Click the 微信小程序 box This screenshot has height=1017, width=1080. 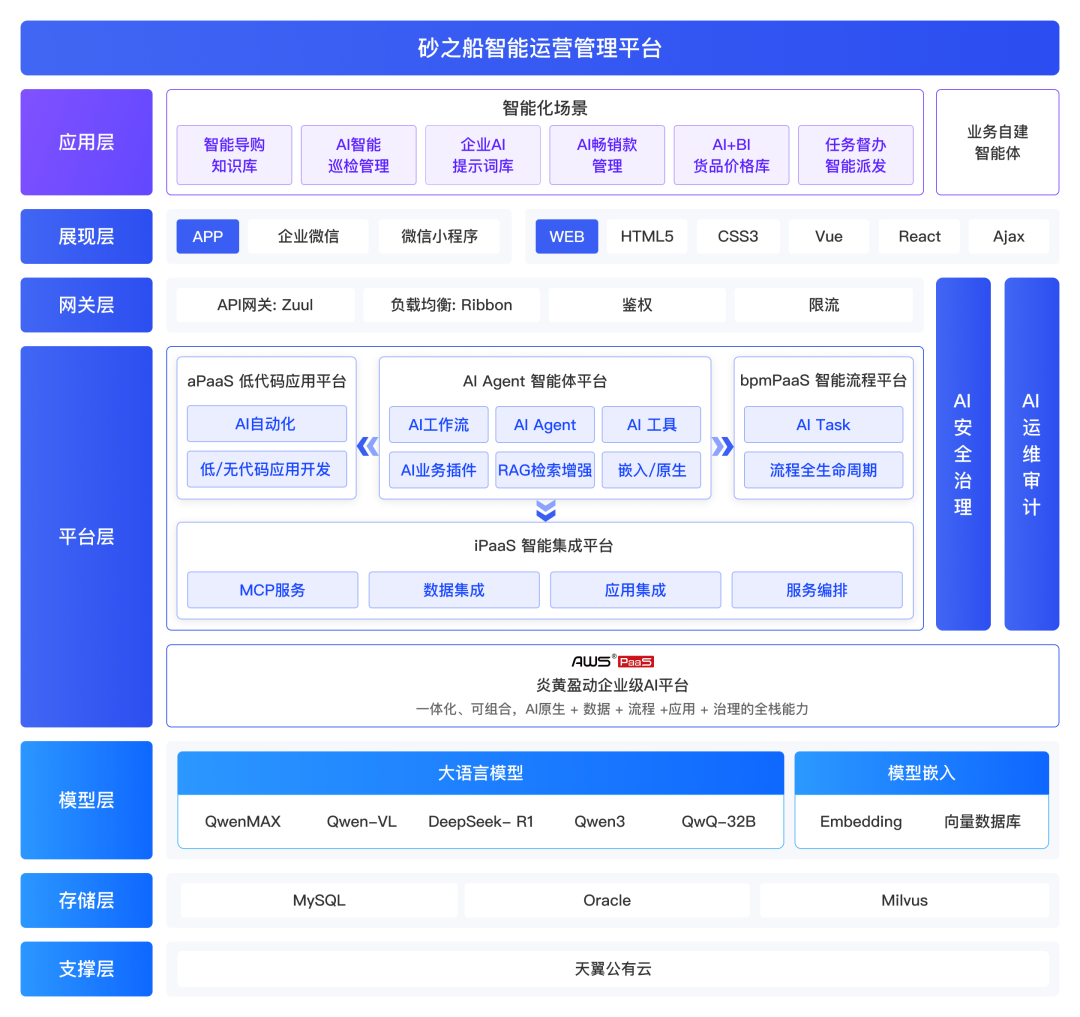tap(439, 237)
